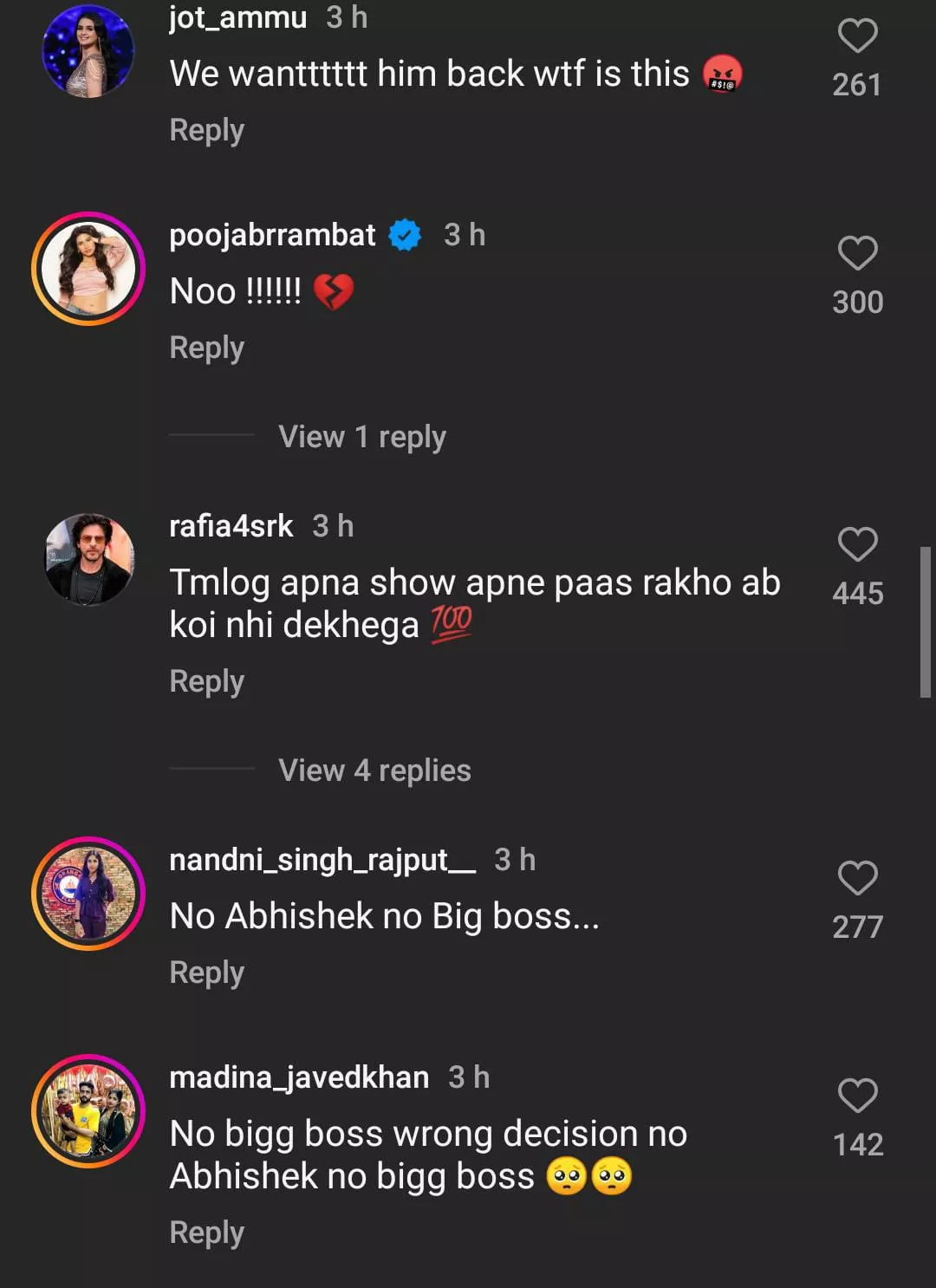The height and width of the screenshot is (1288, 936).
Task: Reply to rafia4srk's comment
Action: tap(206, 681)
